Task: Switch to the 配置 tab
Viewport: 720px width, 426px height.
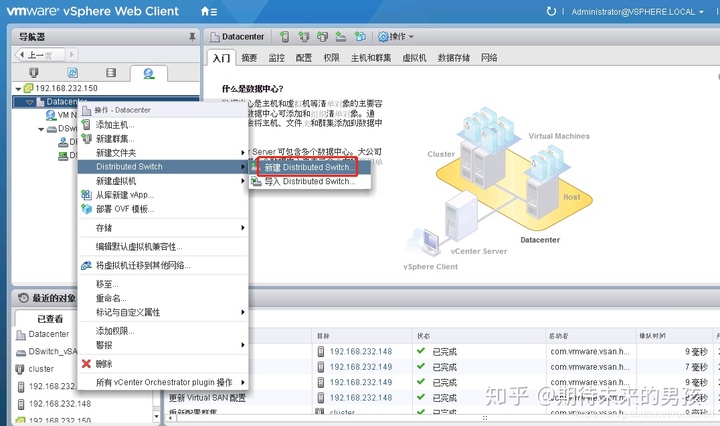Action: (x=304, y=58)
